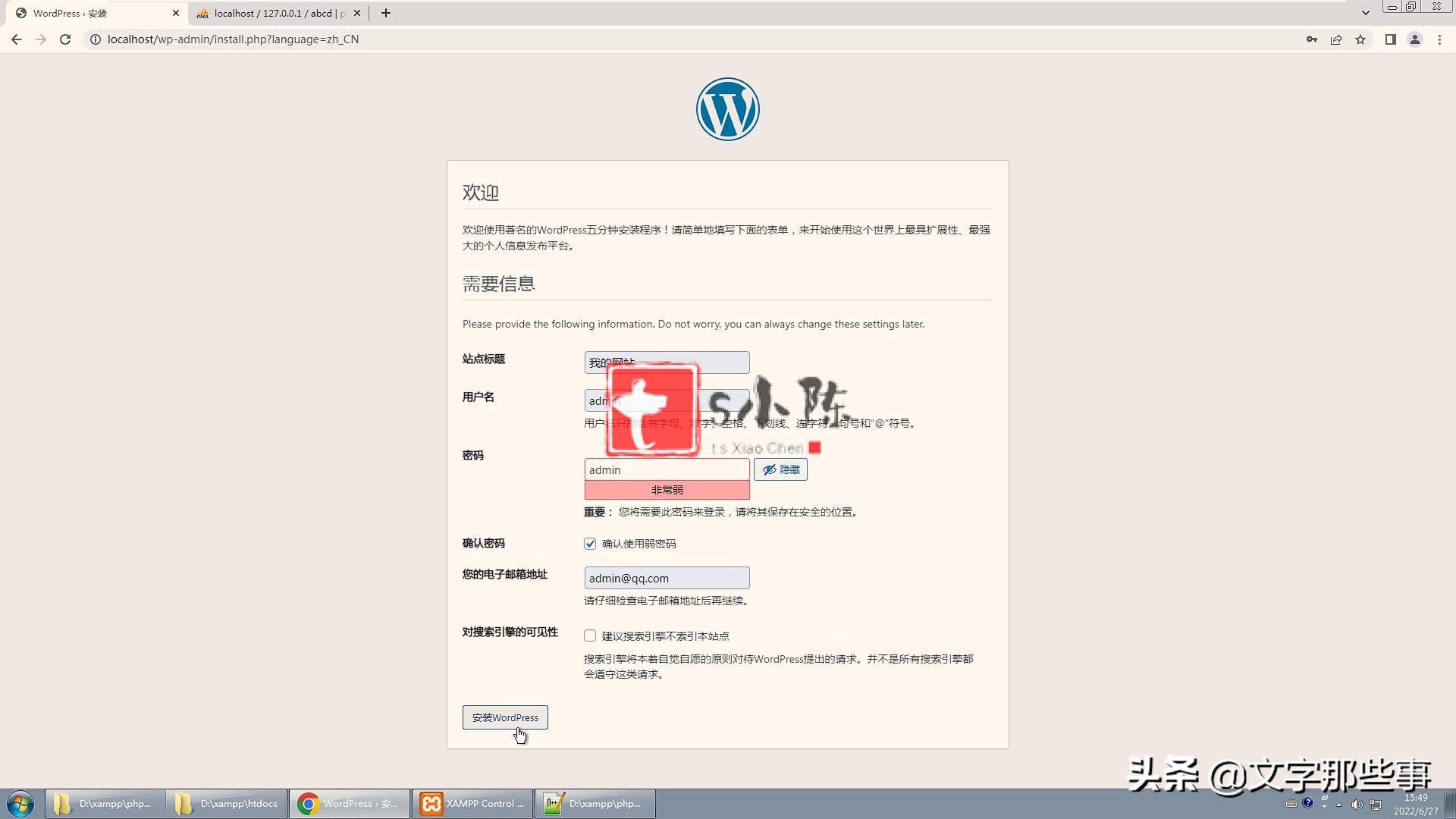Enable discourage search engines checkbox
The width and height of the screenshot is (1456, 819).
coord(590,635)
